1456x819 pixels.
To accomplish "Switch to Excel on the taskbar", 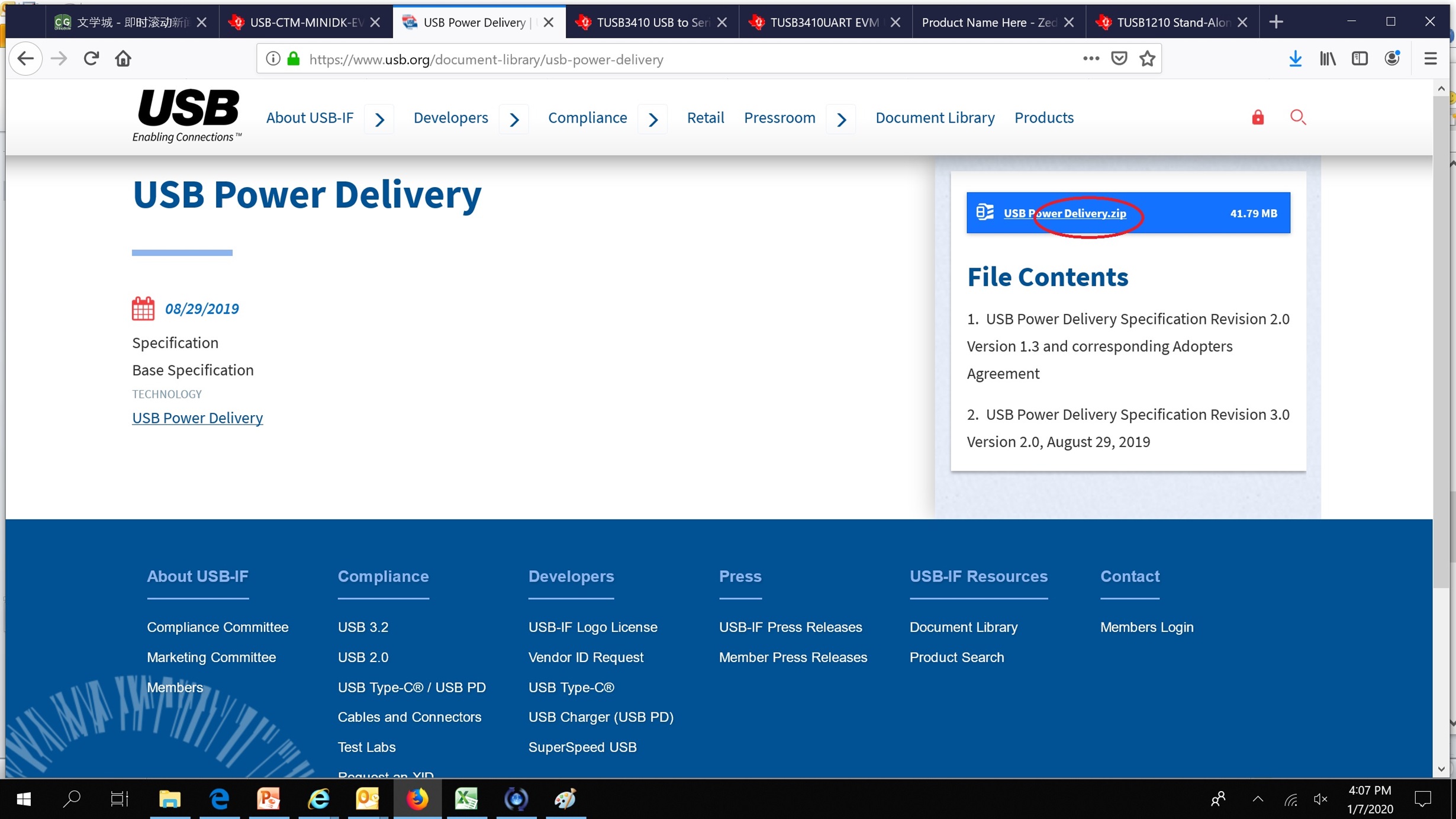I will point(466,799).
